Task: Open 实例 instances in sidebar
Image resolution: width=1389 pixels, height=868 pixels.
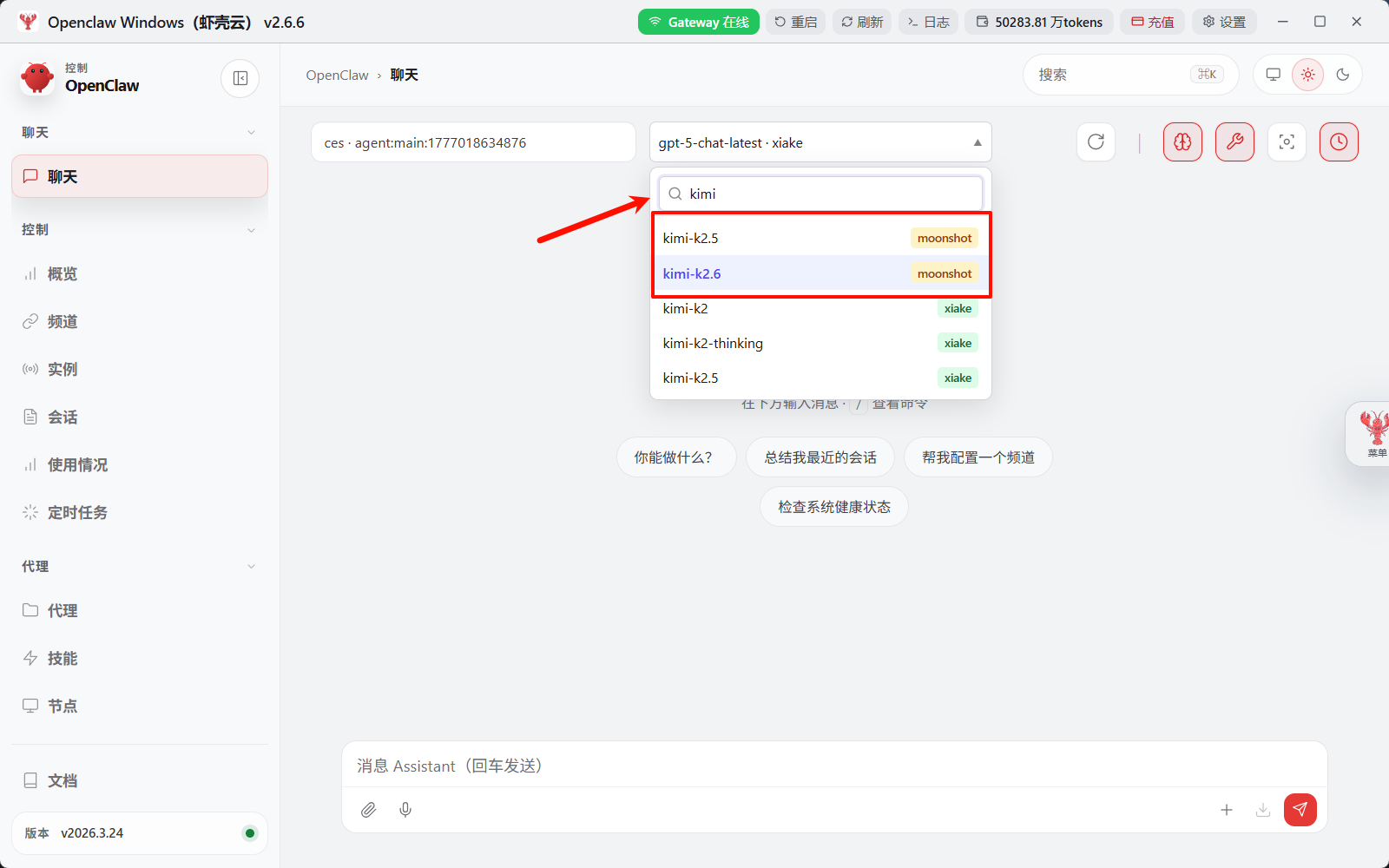Action: point(140,370)
